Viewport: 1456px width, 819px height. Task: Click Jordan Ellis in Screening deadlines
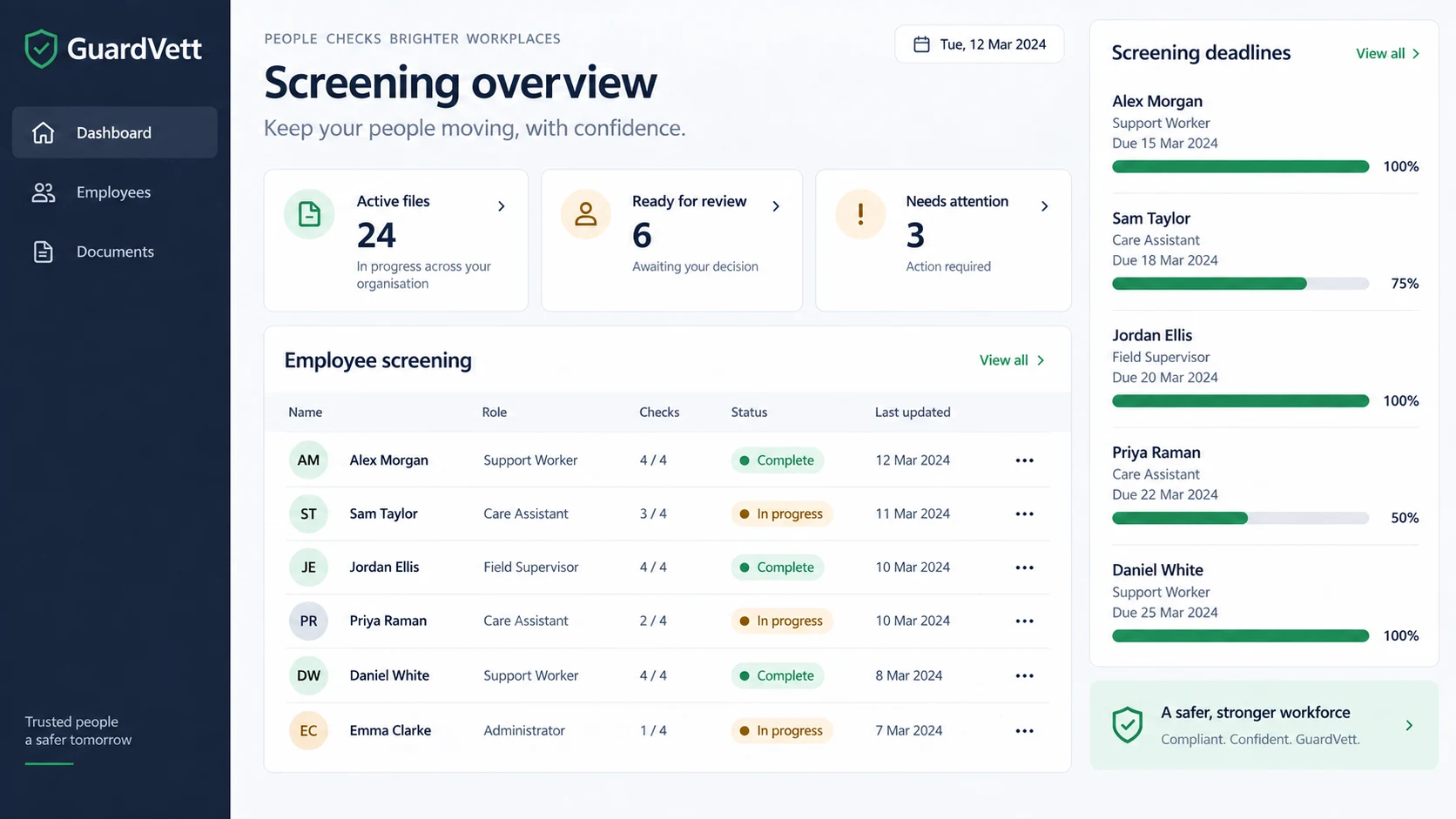click(1152, 335)
